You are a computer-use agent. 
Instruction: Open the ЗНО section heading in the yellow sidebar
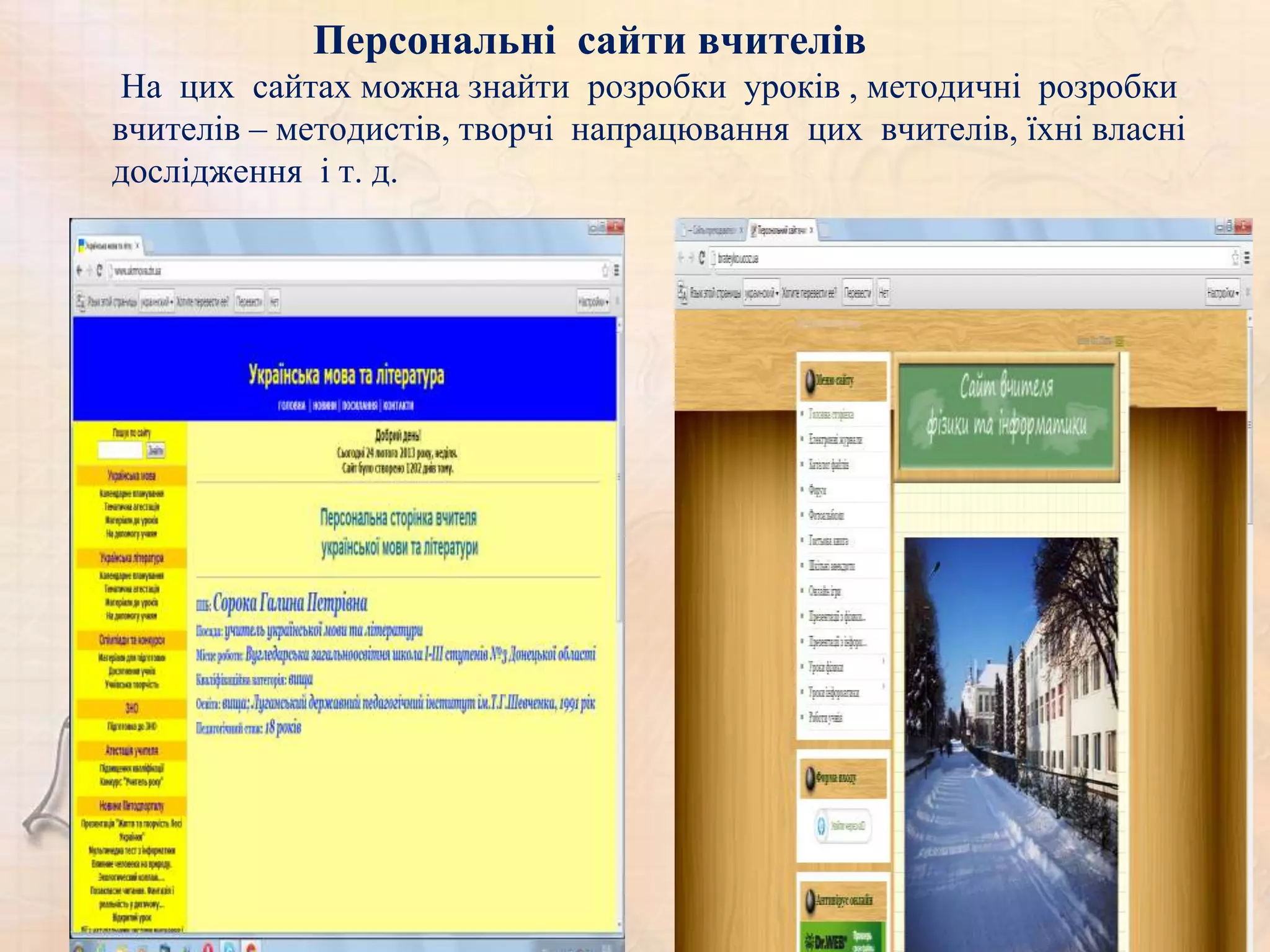click(x=131, y=708)
